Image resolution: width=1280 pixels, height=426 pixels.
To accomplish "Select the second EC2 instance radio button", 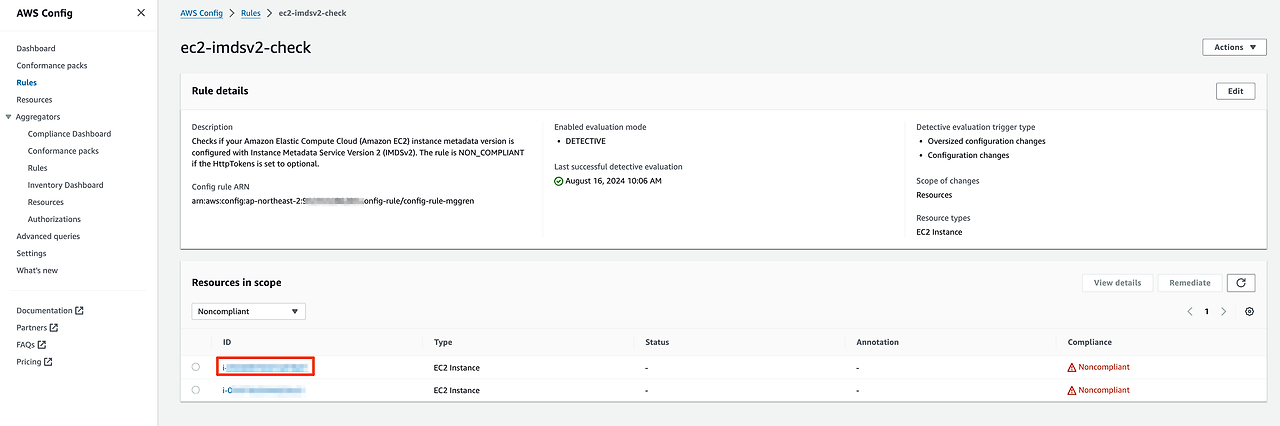I will [x=196, y=390].
